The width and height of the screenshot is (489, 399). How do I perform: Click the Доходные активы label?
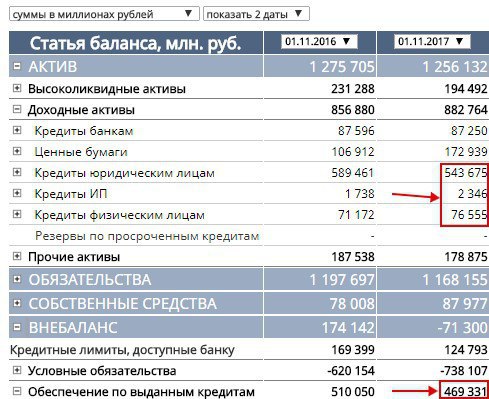click(81, 110)
